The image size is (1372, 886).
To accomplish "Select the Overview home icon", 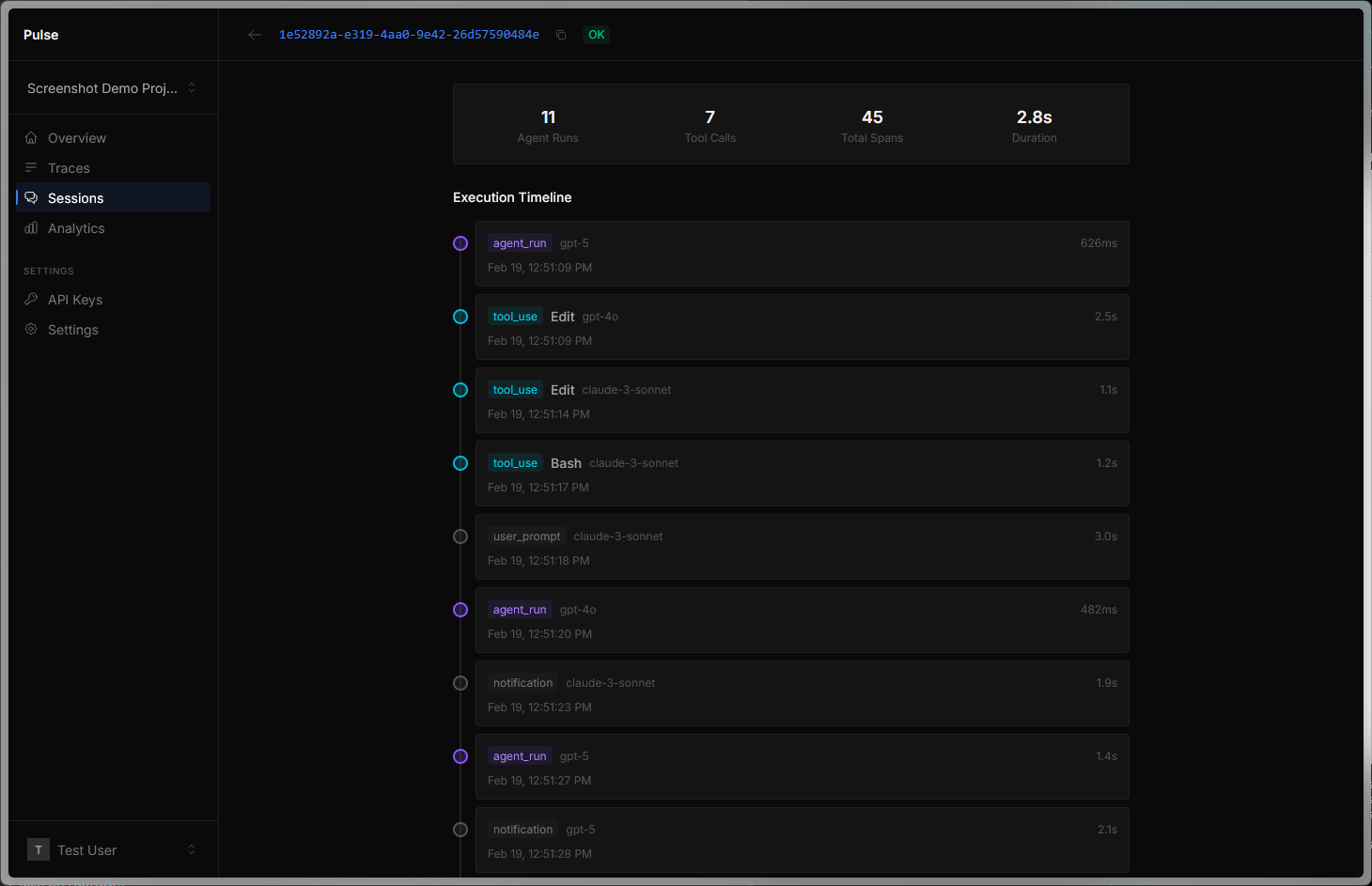I will tap(32, 137).
